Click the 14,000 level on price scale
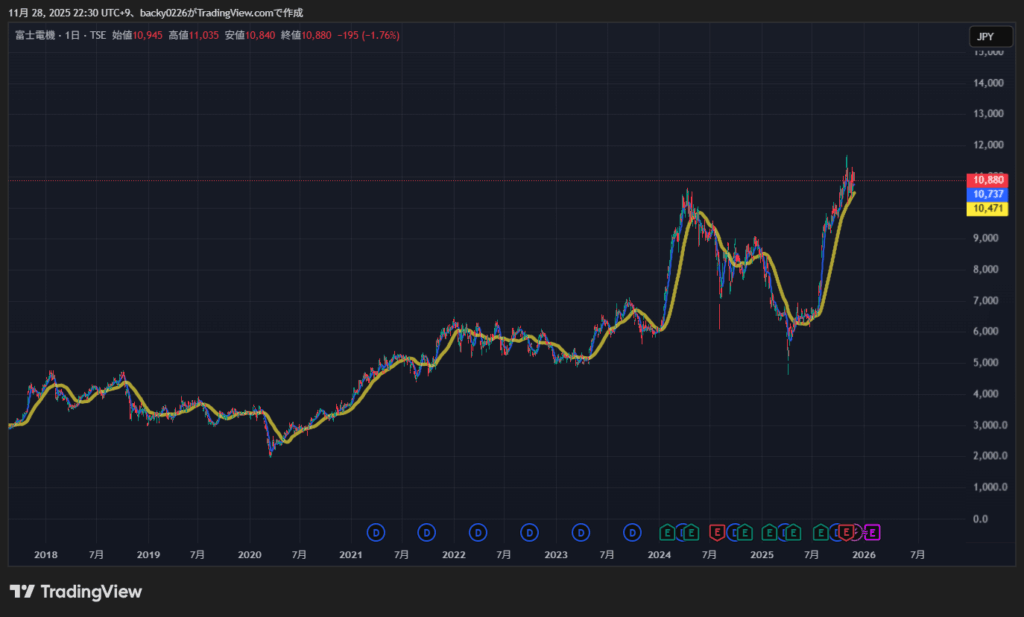This screenshot has height=617, width=1024. tap(988, 83)
